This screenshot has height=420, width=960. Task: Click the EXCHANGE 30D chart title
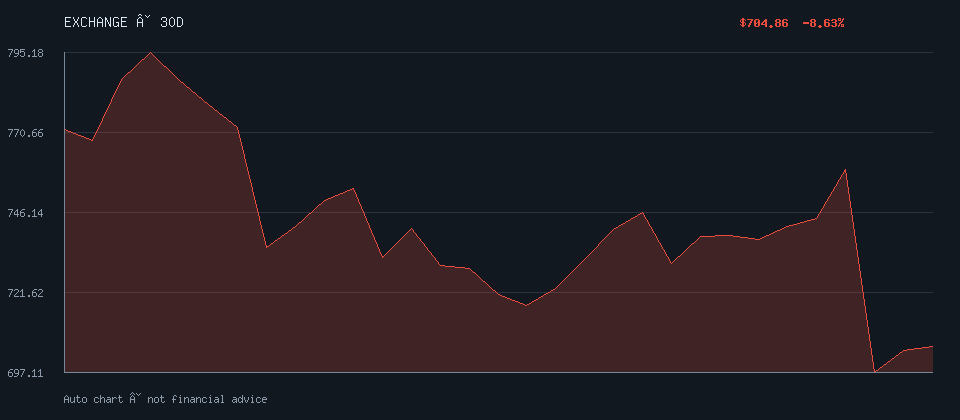pos(124,23)
